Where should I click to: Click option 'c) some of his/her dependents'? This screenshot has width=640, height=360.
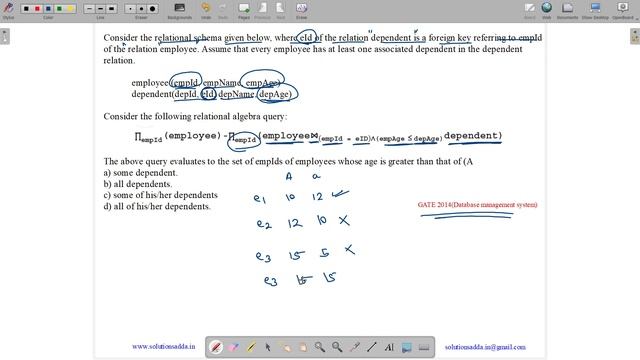pos(160,195)
